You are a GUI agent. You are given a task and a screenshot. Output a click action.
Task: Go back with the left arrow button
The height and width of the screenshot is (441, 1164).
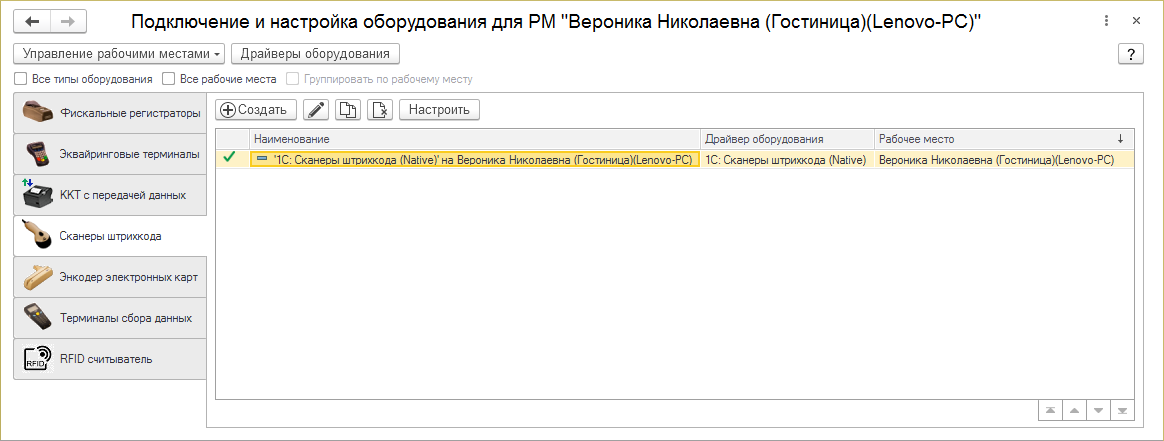coord(32,22)
